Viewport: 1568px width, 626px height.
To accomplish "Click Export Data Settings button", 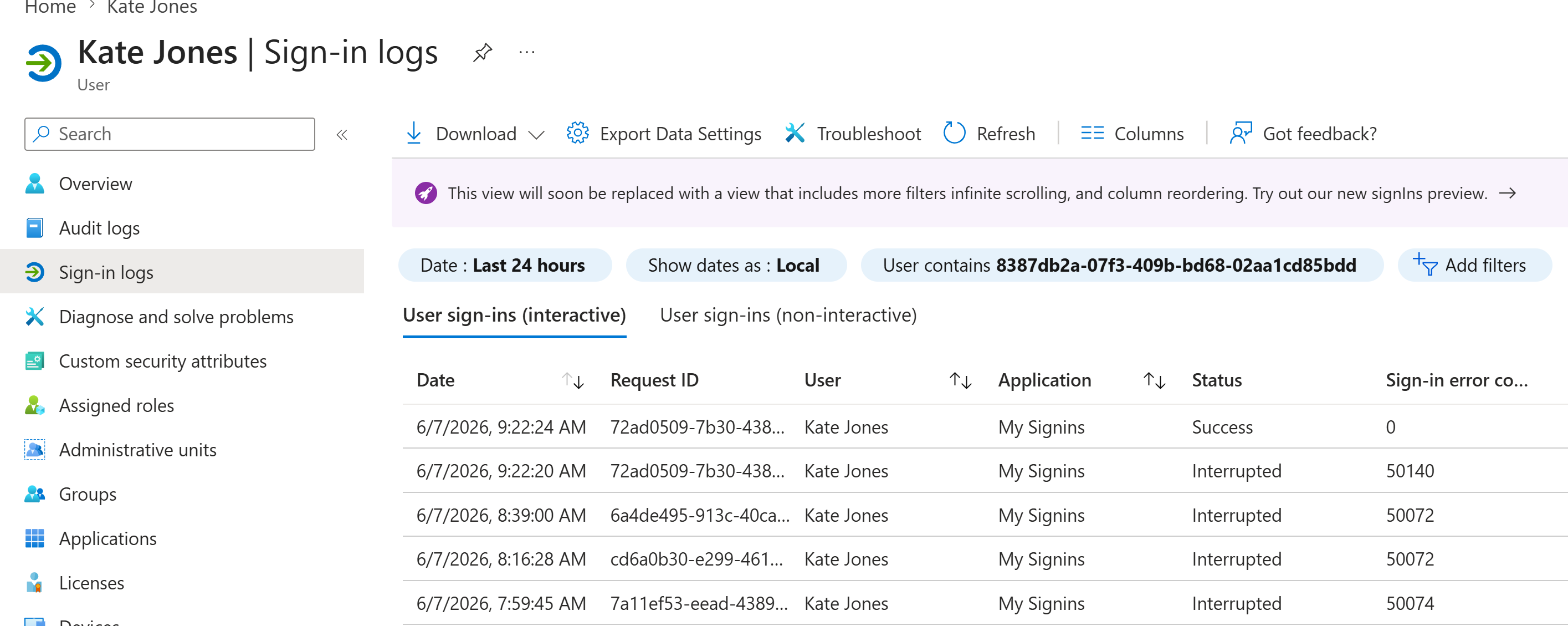I will click(664, 134).
